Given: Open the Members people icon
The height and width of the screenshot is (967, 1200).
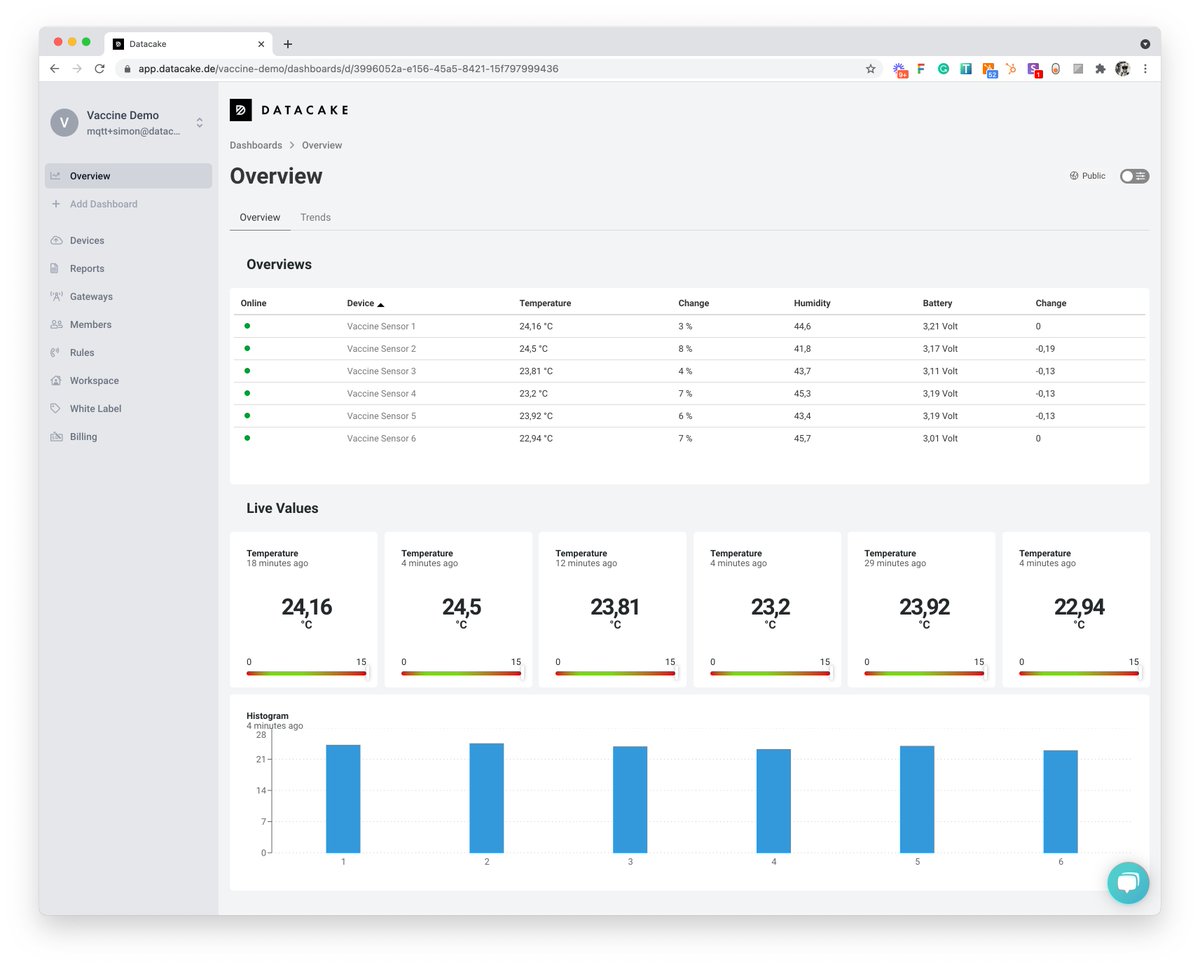Looking at the screenshot, I should 56,325.
